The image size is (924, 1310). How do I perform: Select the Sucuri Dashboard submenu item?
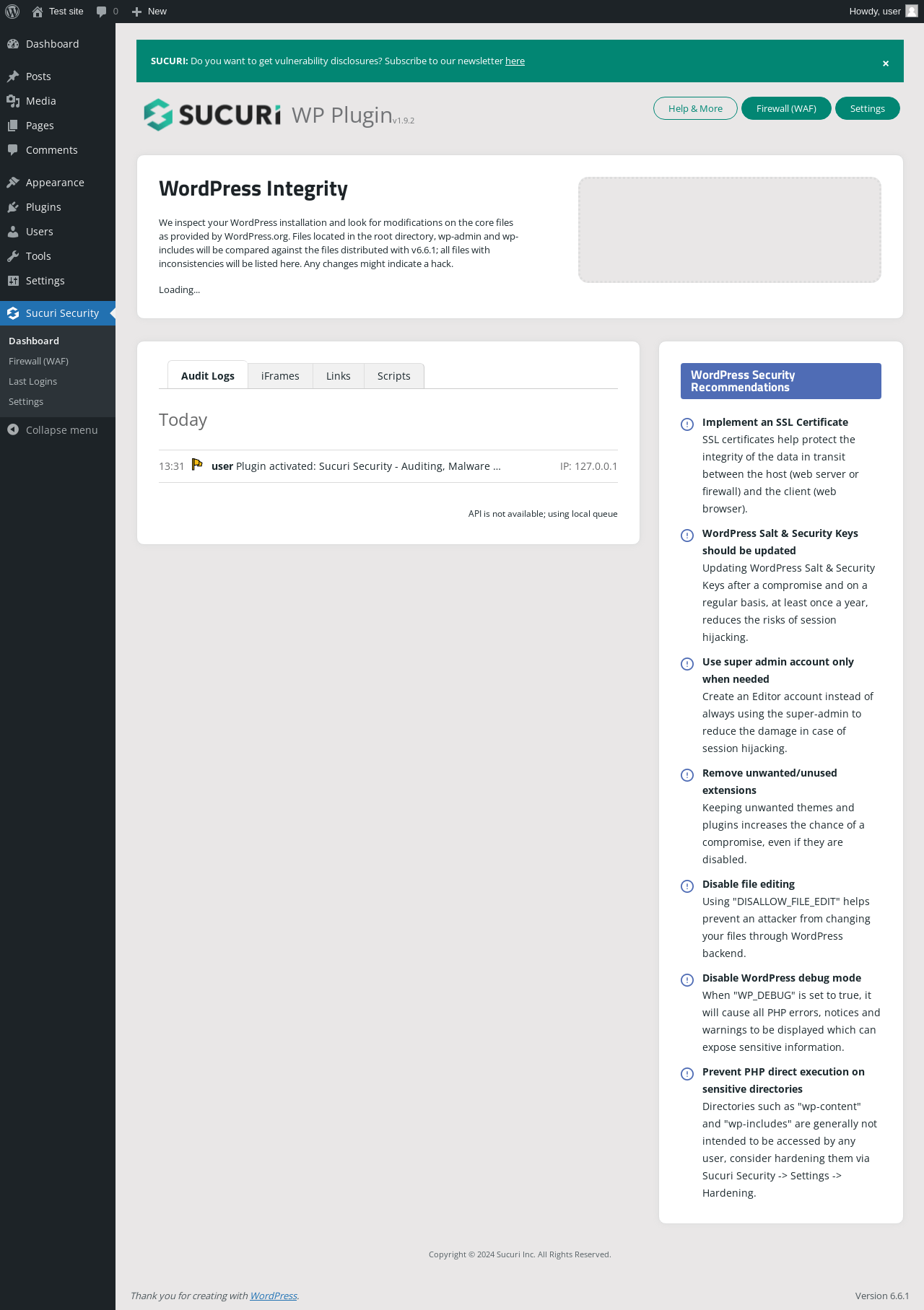tap(58, 341)
